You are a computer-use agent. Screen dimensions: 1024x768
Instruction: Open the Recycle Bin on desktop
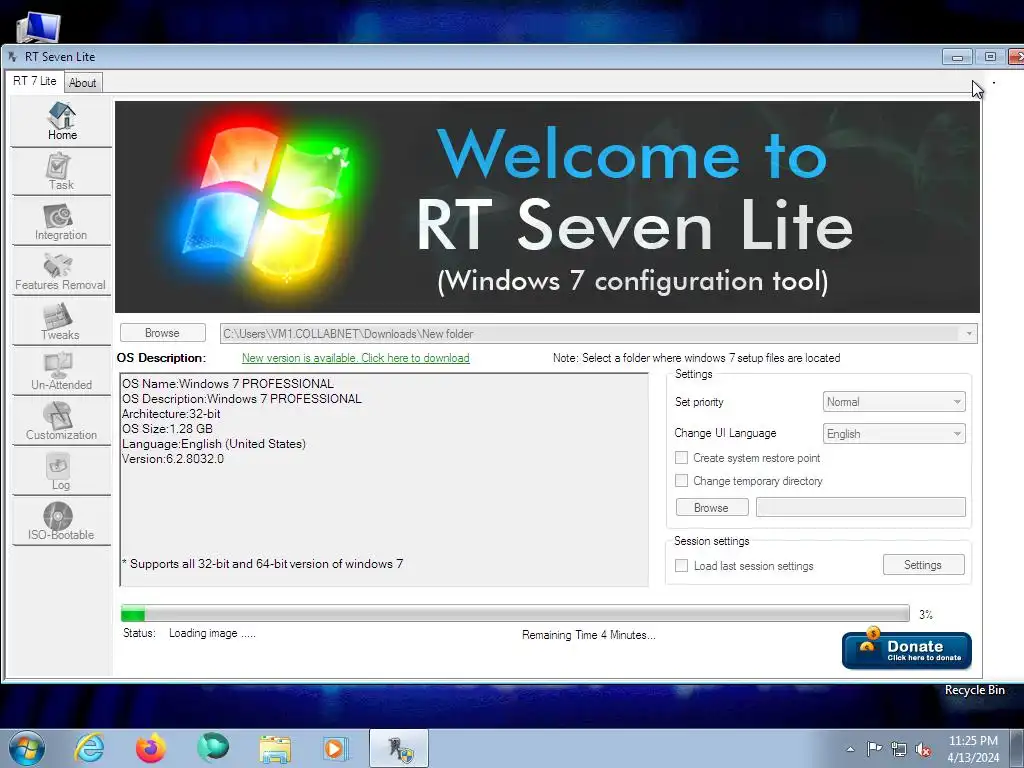[x=974, y=690]
